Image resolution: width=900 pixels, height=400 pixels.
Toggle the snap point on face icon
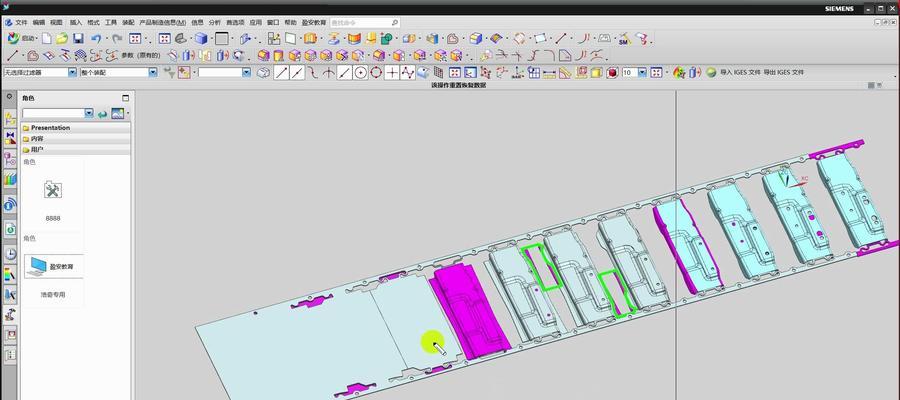click(423, 72)
